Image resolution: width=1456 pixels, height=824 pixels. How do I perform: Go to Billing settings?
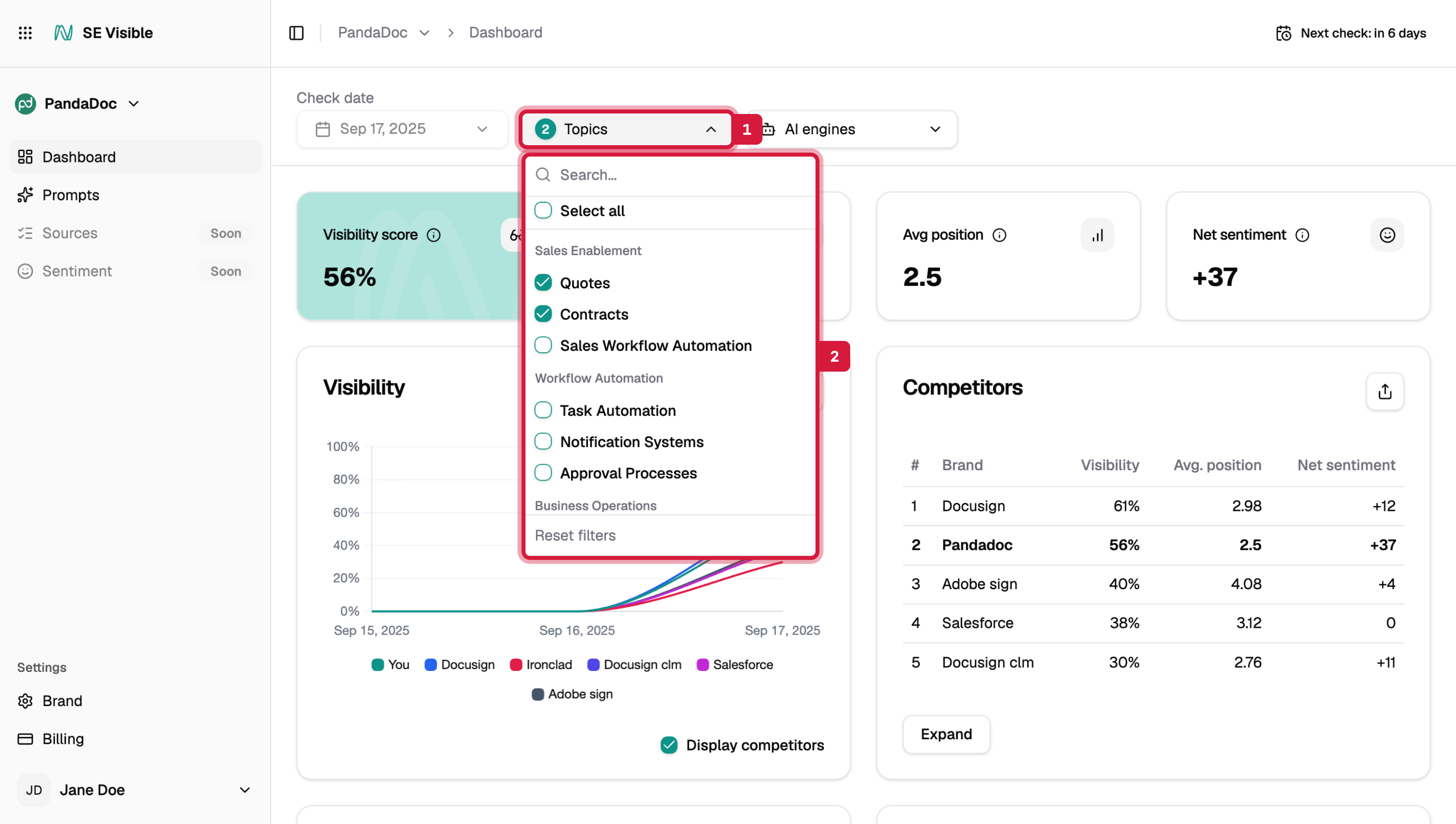pos(63,739)
